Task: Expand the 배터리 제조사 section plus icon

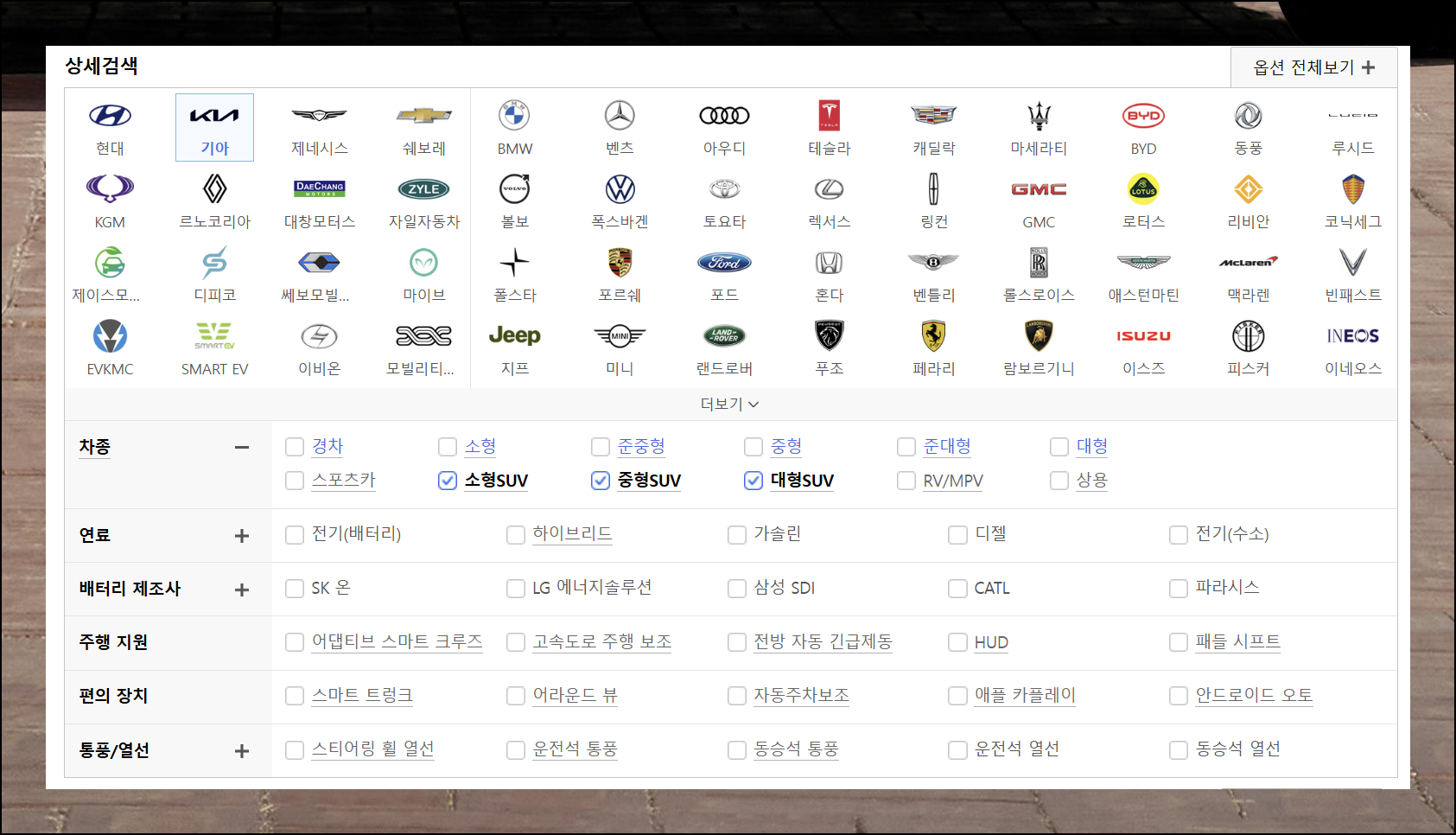Action: tap(242, 590)
